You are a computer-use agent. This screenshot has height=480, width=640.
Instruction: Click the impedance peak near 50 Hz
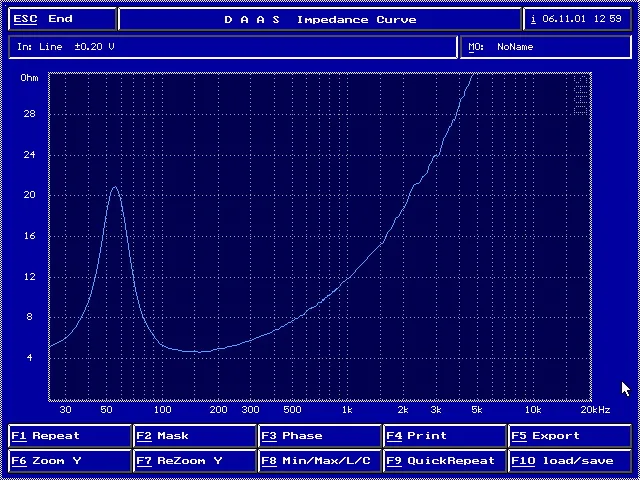pos(115,188)
